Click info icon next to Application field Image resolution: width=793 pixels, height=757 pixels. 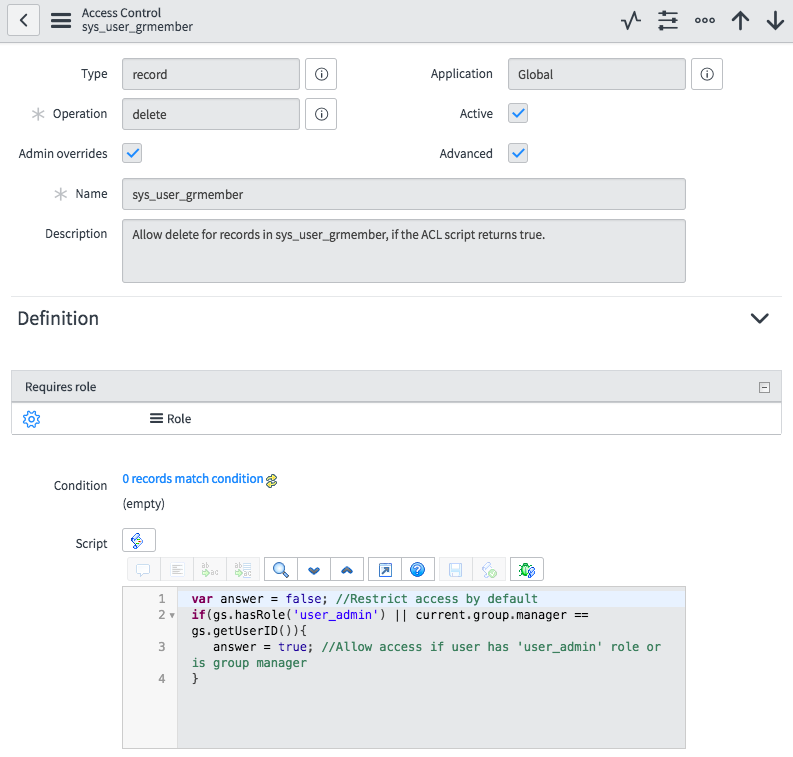707,74
